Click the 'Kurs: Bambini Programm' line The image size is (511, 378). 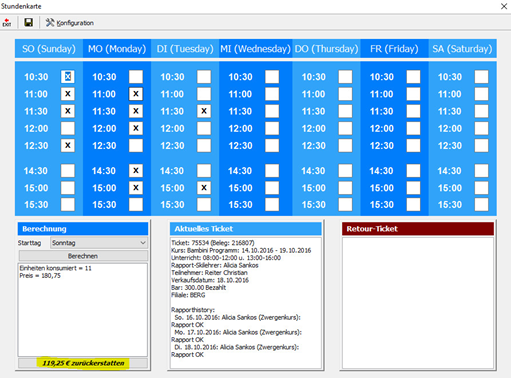[241, 250]
